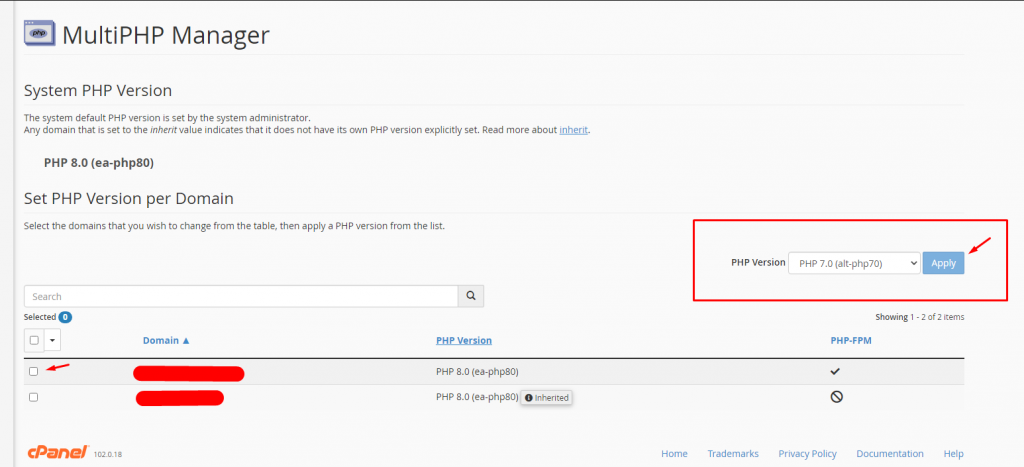Open the bulk selection dropdown arrow
This screenshot has height=467, width=1024.
coord(53,340)
